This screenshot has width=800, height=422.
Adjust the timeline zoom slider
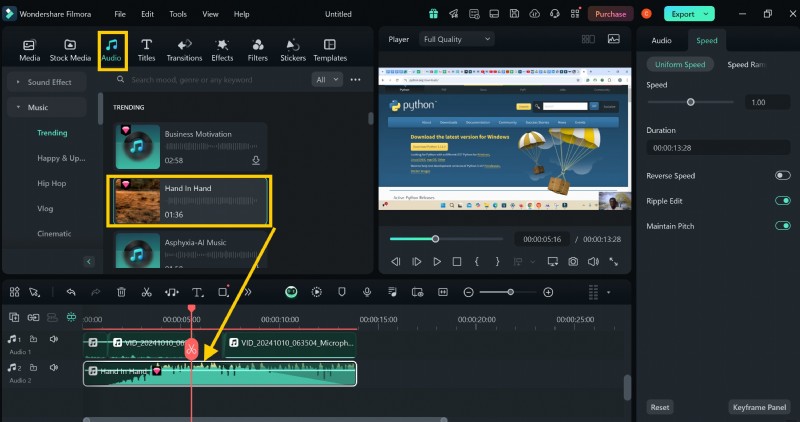click(x=510, y=292)
